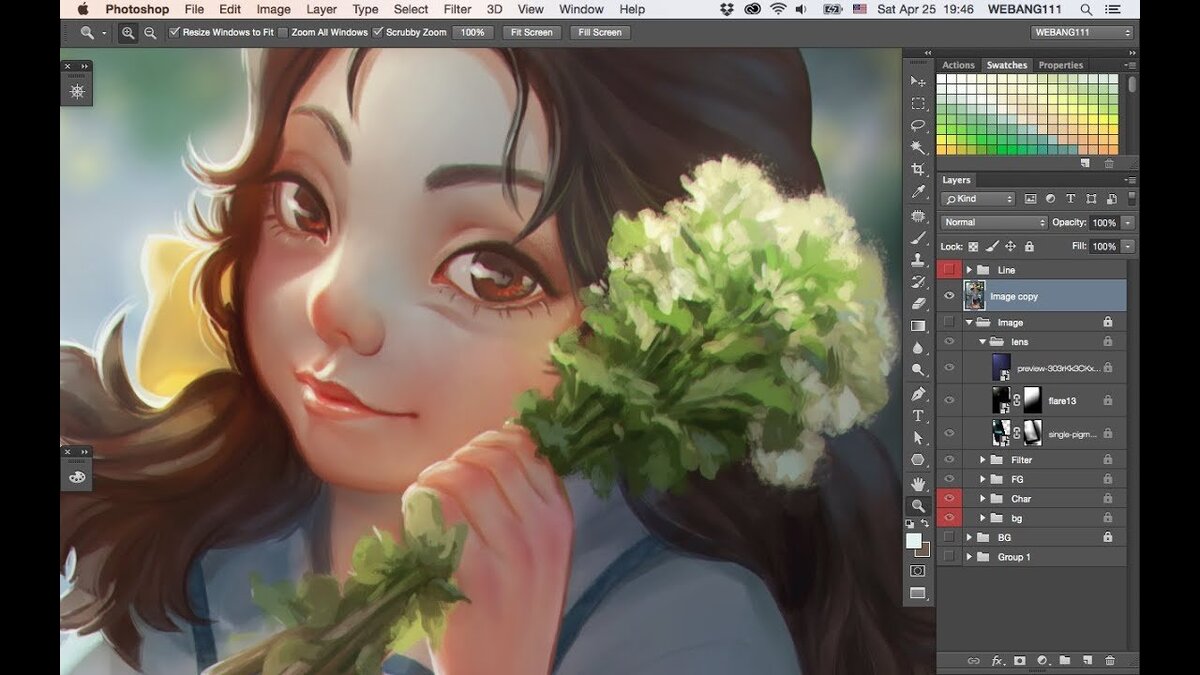Toggle Scrubby Zoom checkbox

point(378,32)
